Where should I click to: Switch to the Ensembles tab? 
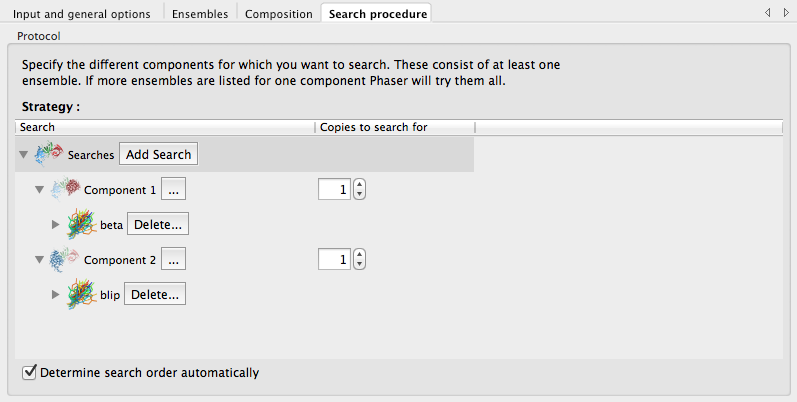click(200, 14)
